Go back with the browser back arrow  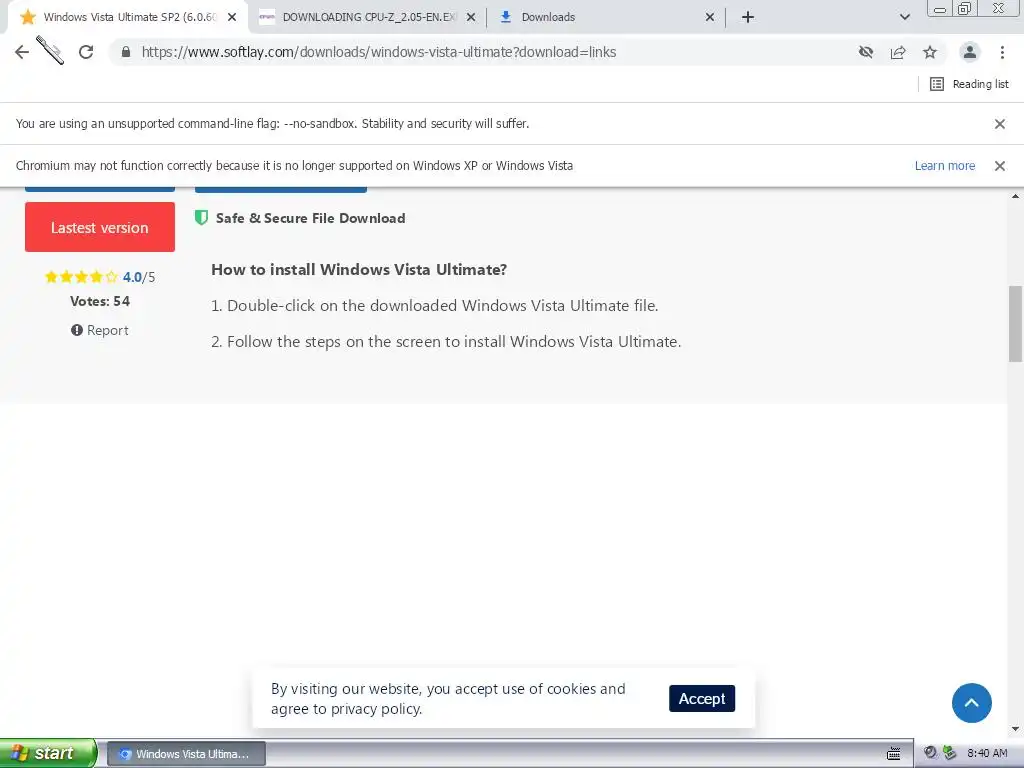pyautogui.click(x=22, y=52)
